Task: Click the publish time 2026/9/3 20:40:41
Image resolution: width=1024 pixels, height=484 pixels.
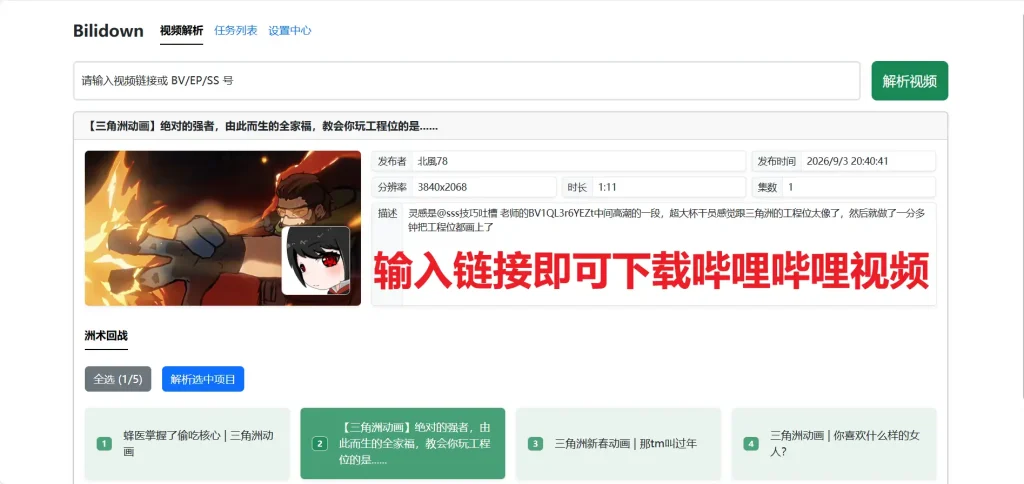Action: [x=848, y=161]
